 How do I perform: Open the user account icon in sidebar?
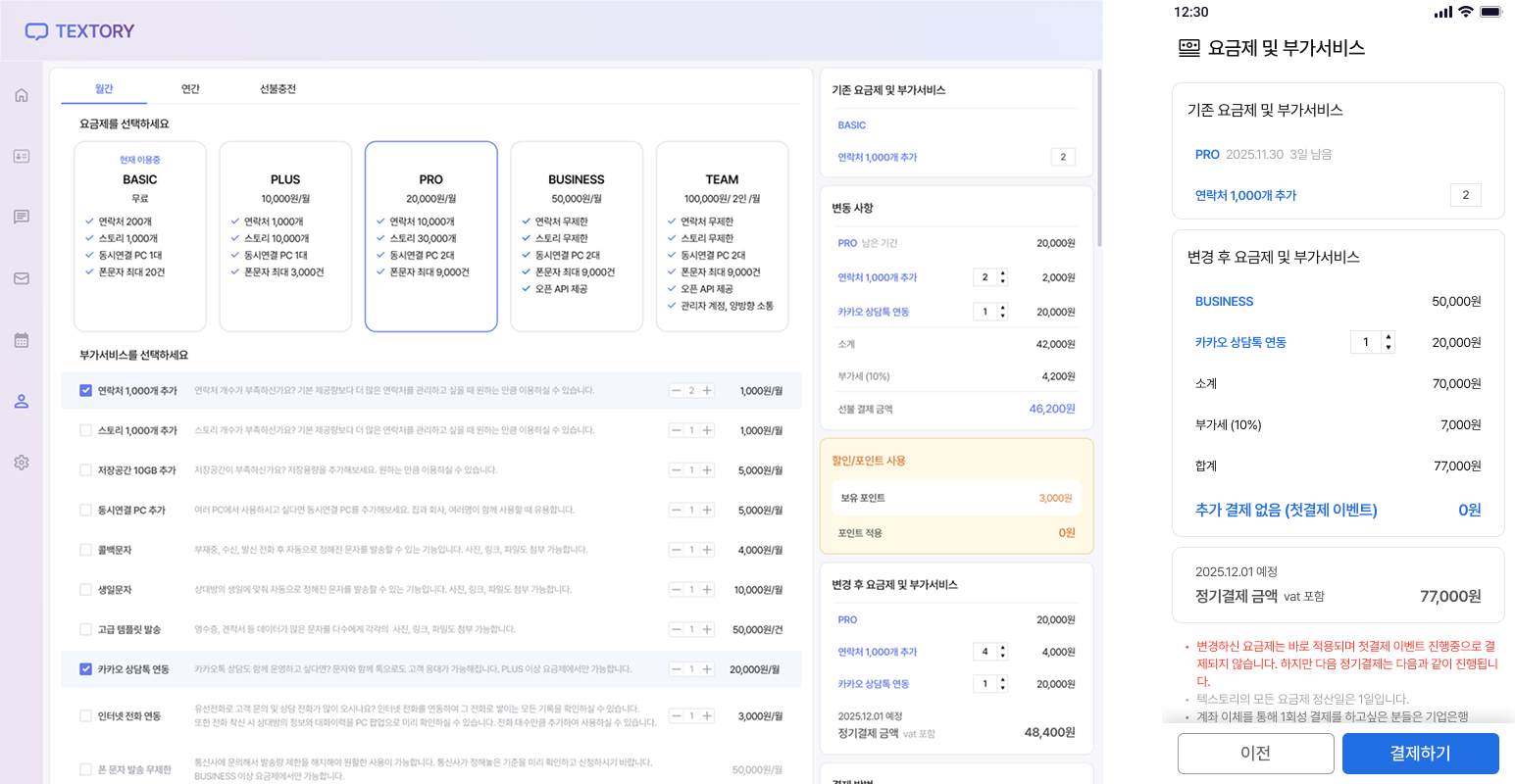22,401
